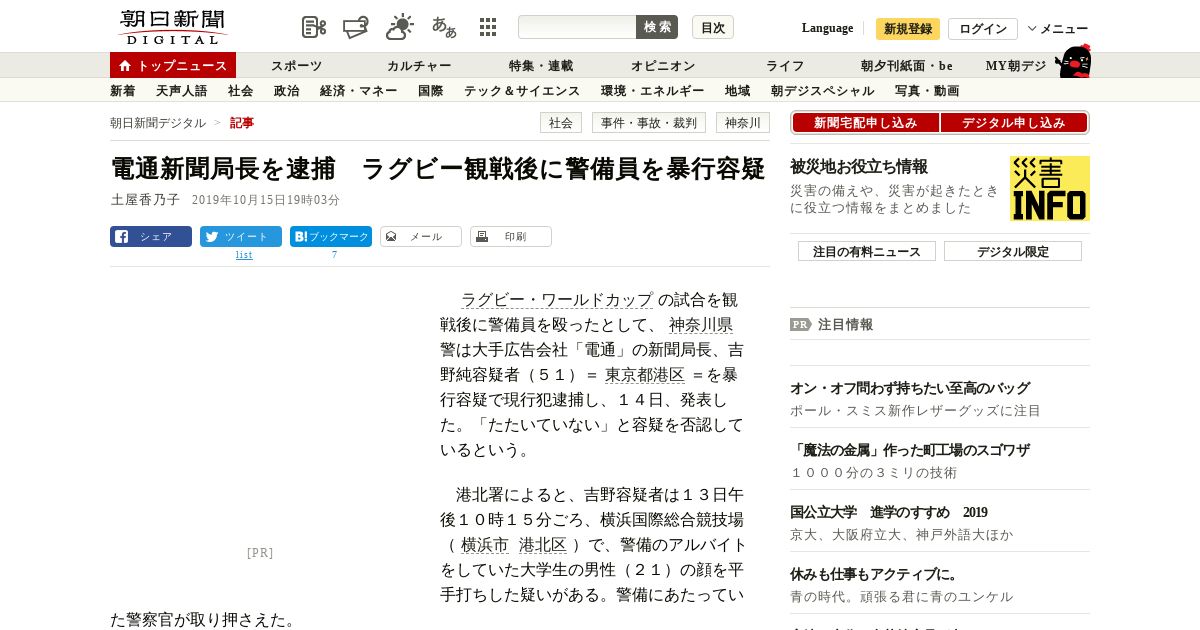
Task: Select 経済・マネー in the sub navigation
Action: pos(359,91)
